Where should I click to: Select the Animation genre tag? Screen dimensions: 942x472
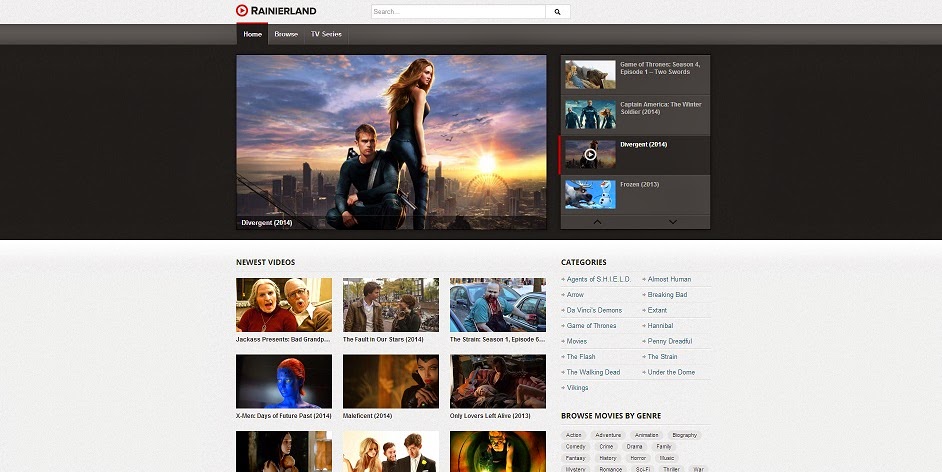pyautogui.click(x=646, y=435)
